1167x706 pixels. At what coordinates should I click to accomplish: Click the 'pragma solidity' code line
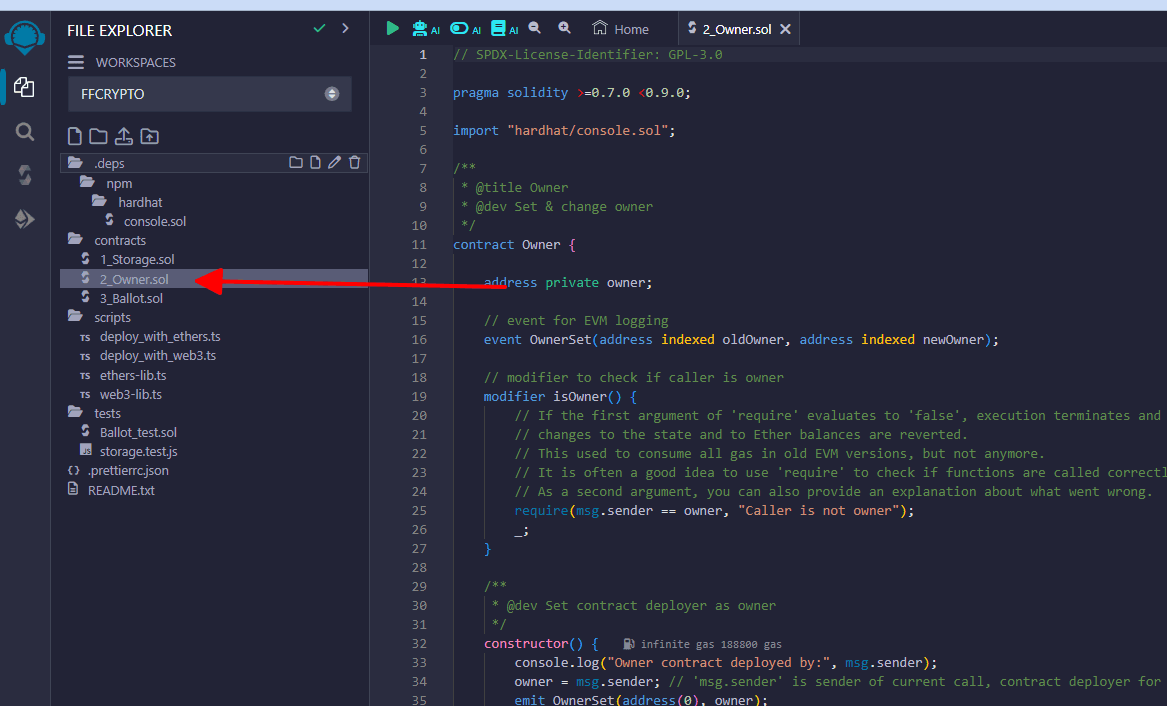pyautogui.click(x=572, y=93)
